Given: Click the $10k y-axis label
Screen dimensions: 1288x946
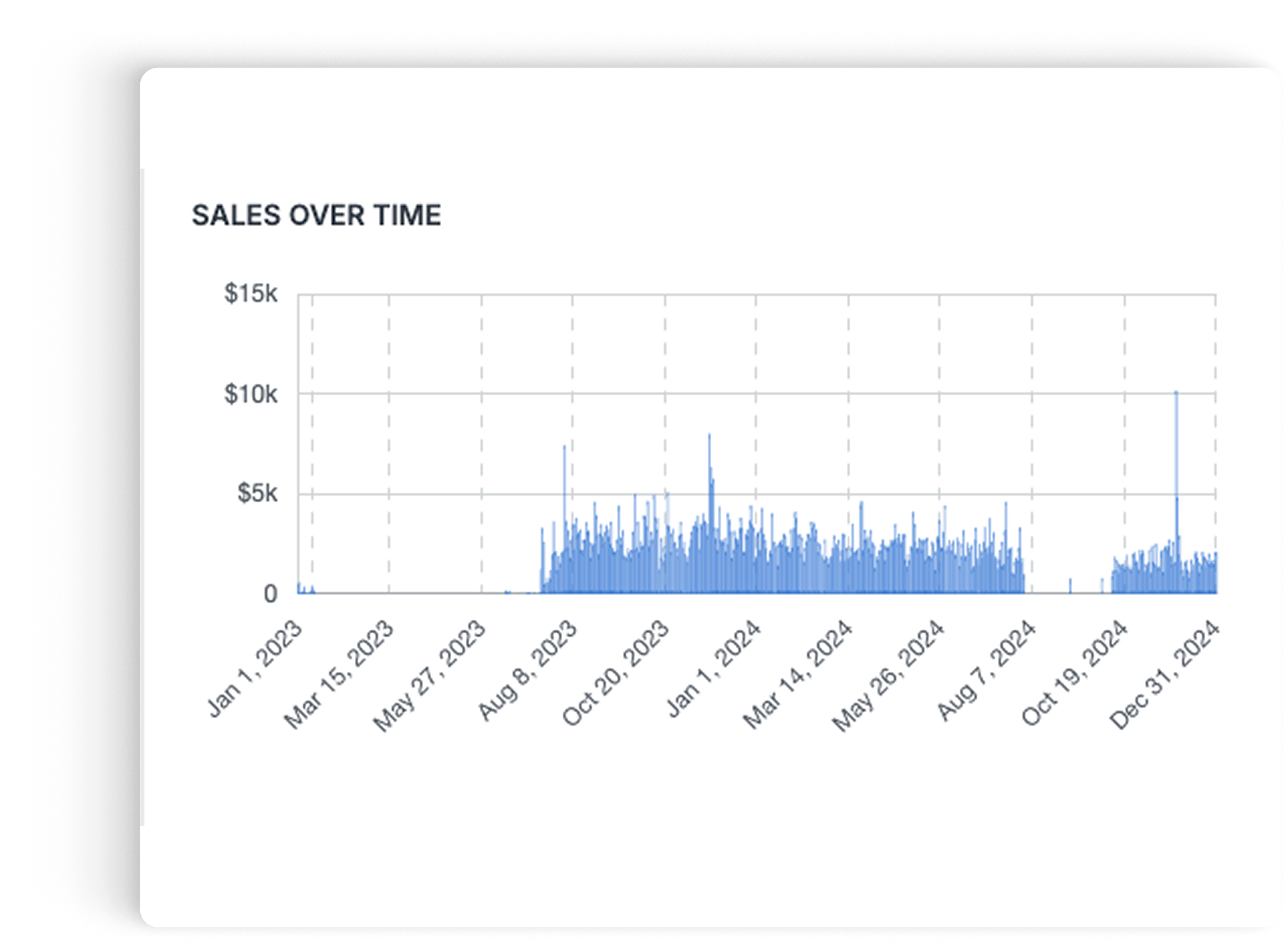Looking at the screenshot, I should coord(250,394).
